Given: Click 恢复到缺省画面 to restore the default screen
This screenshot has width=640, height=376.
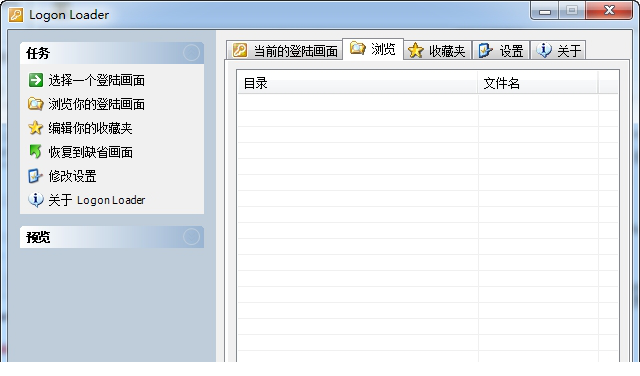Looking at the screenshot, I should (x=90, y=152).
